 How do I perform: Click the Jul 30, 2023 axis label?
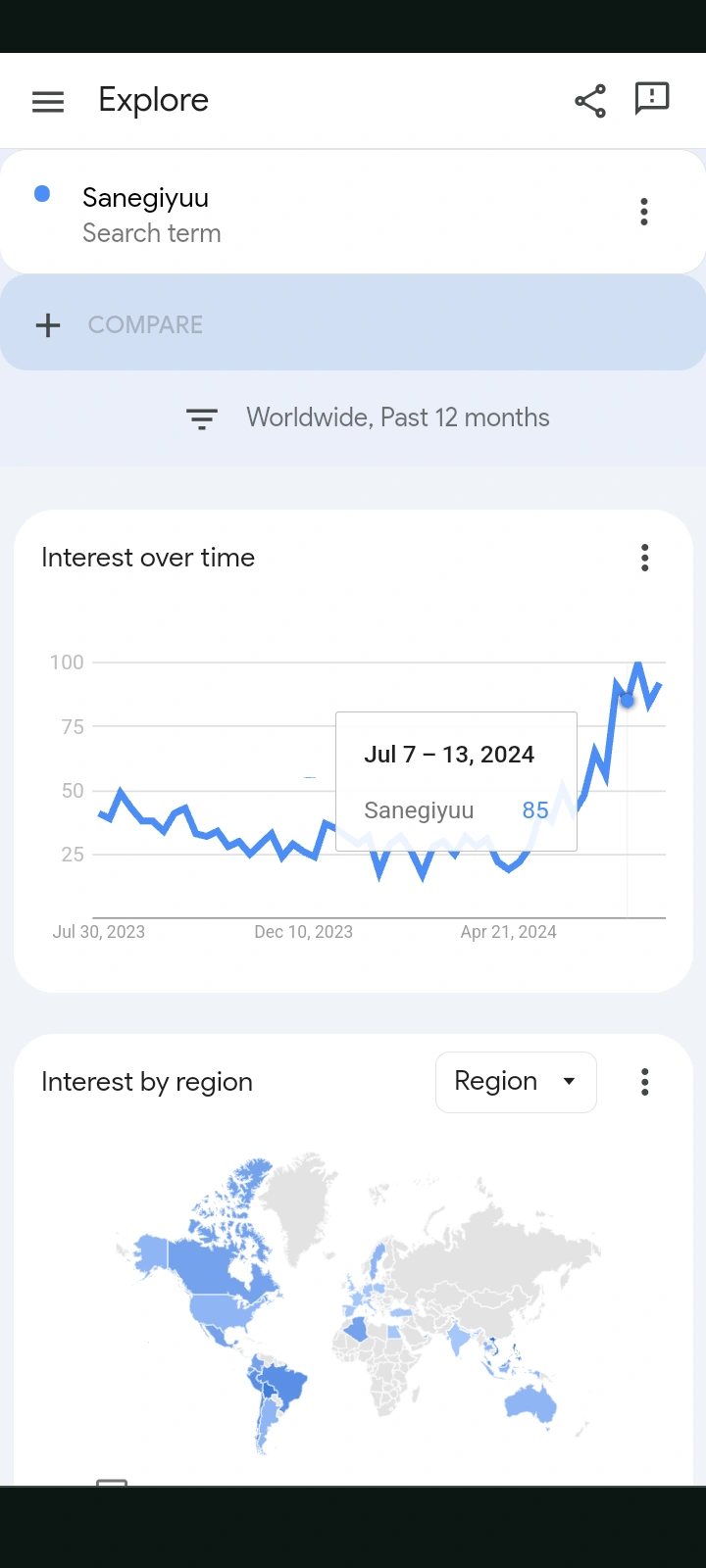(99, 932)
